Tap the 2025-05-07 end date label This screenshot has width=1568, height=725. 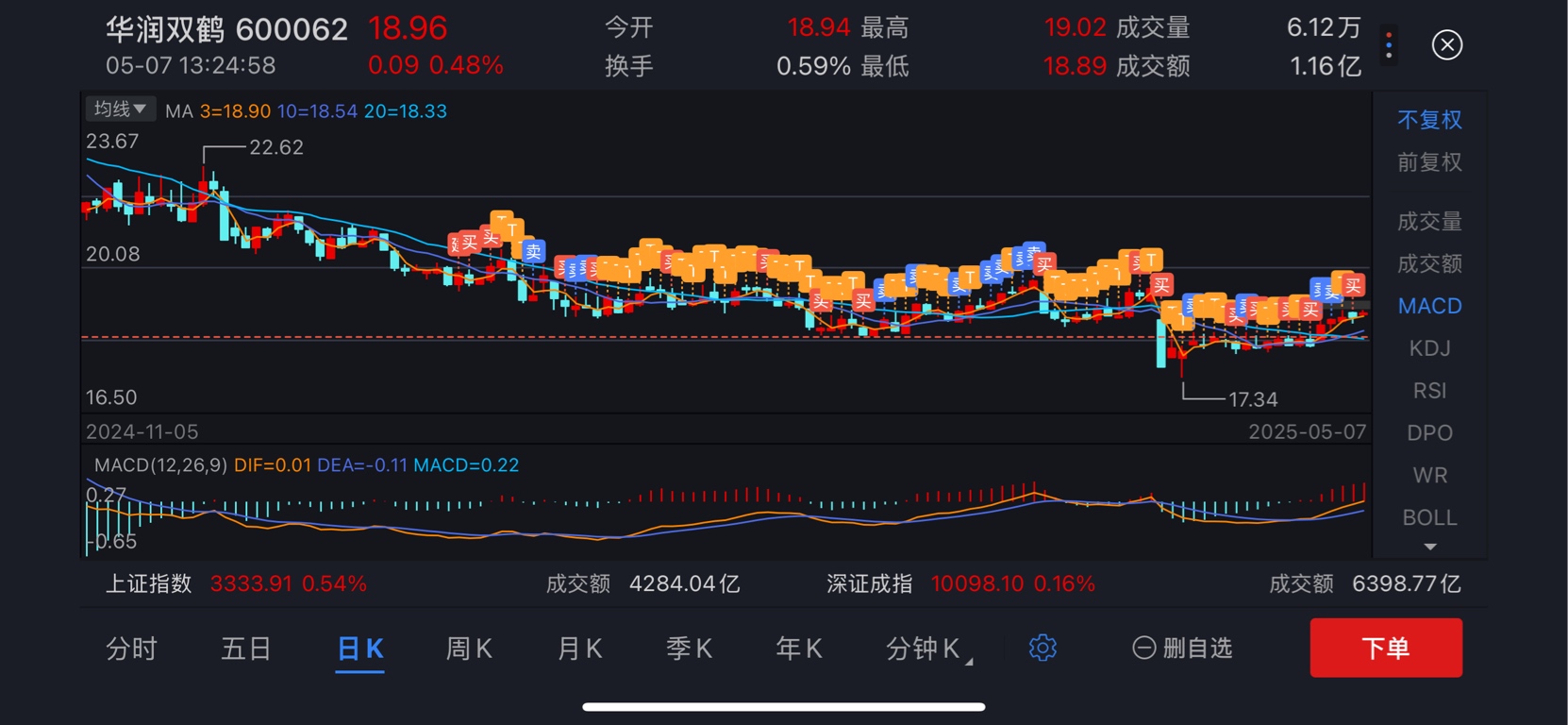[1307, 432]
